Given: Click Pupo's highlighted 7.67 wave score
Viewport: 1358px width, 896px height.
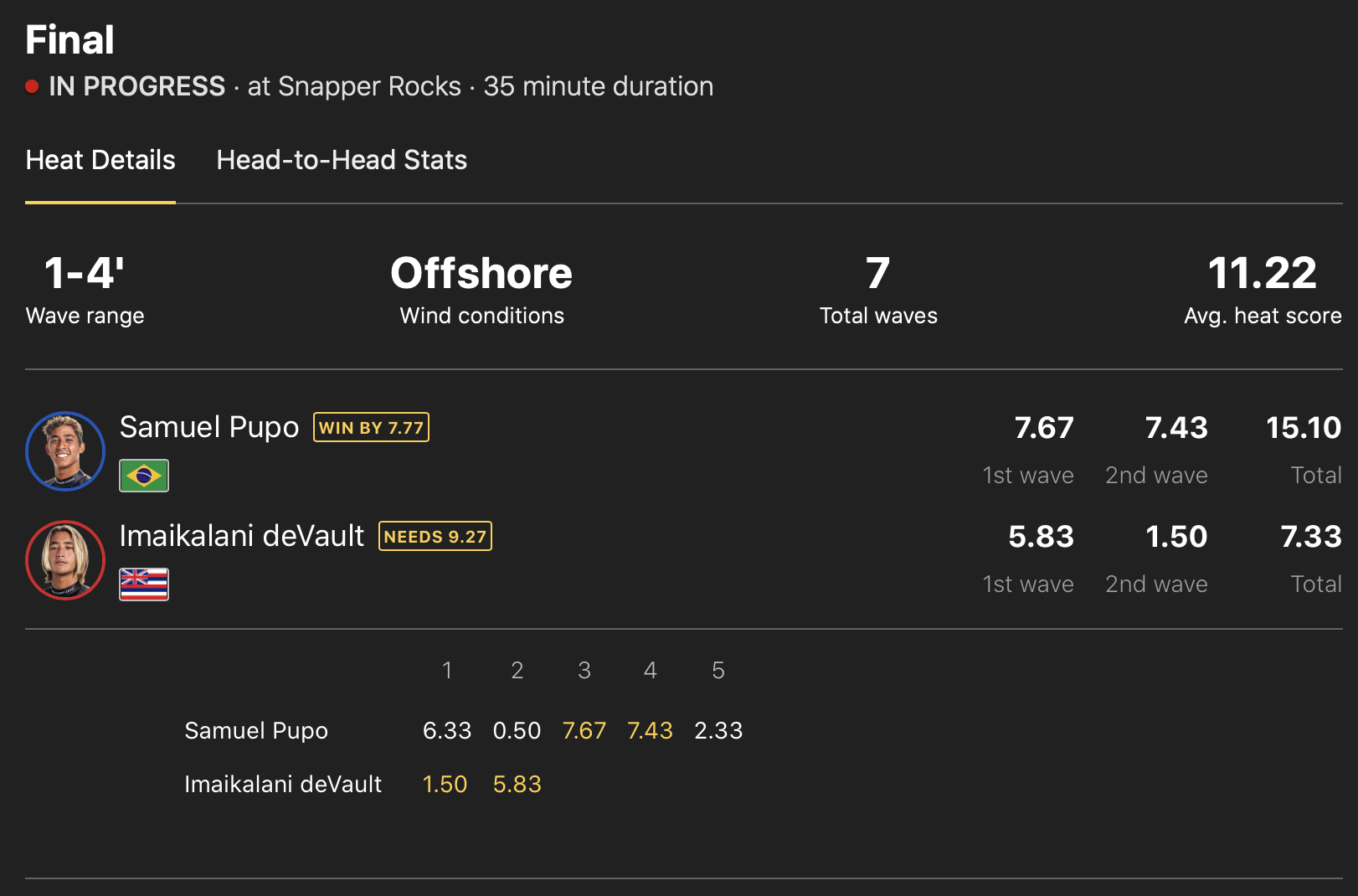Looking at the screenshot, I should tap(584, 731).
